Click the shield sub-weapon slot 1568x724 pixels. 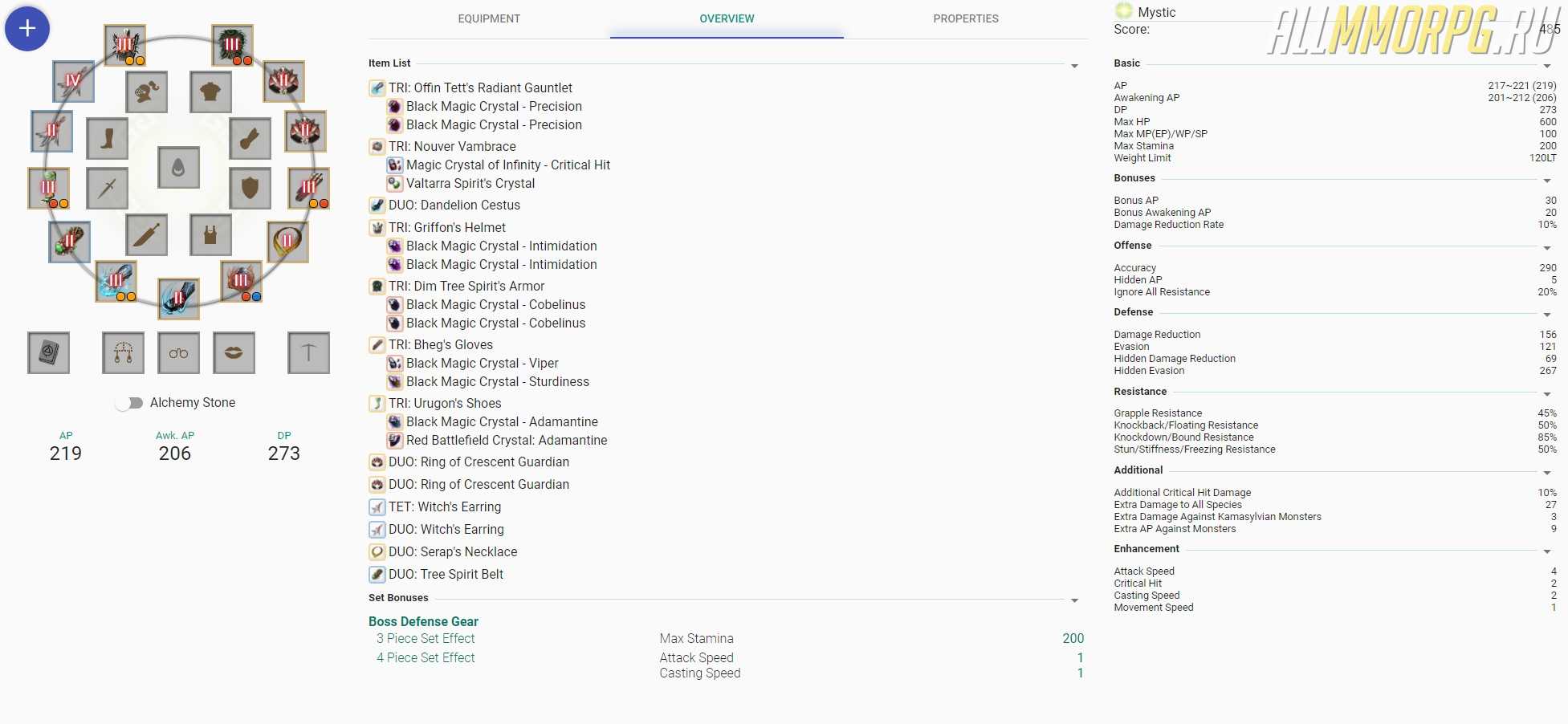(250, 188)
